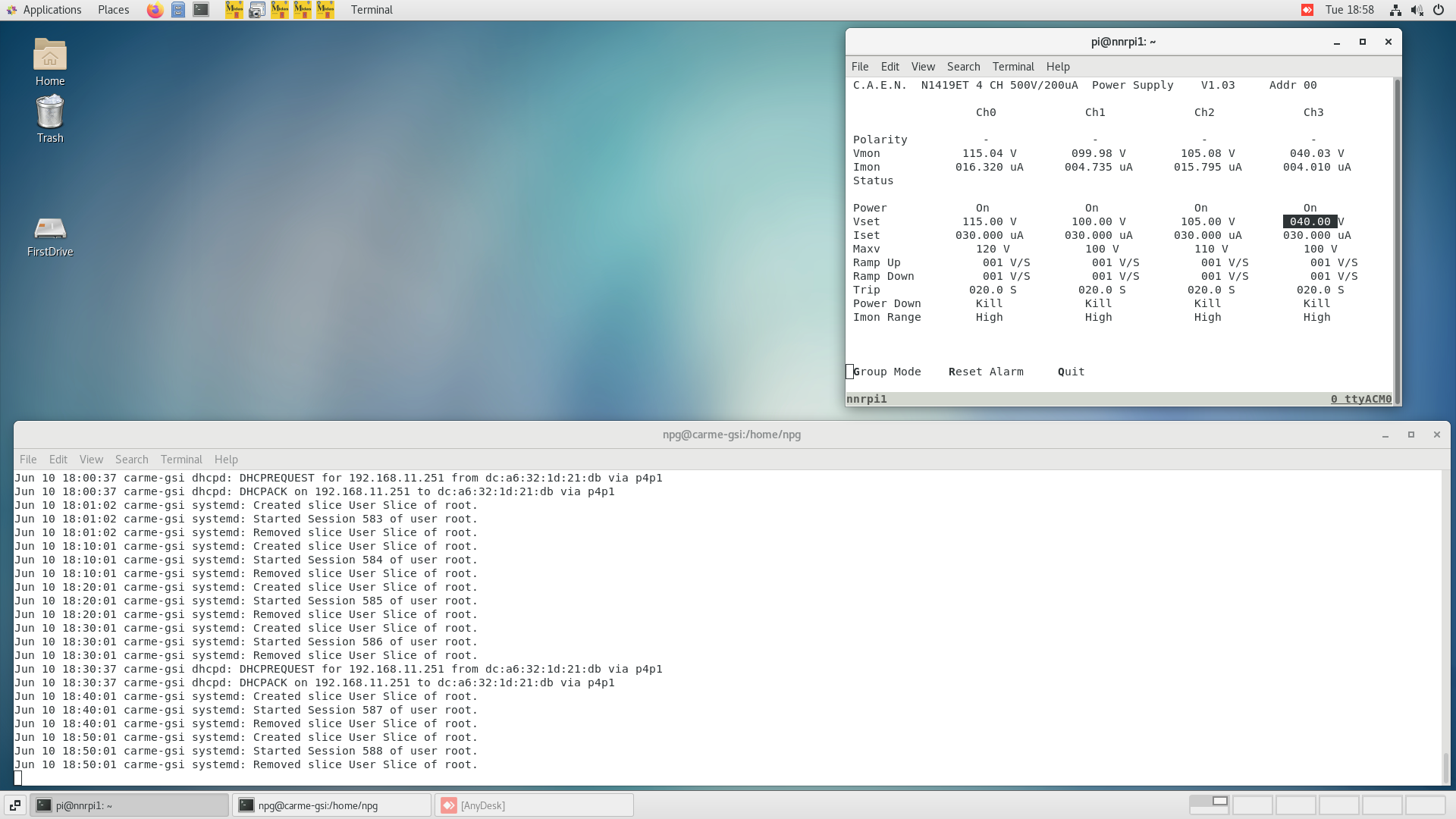Click Reset Alarm in the power supply interface
Screen dimensions: 1456x819
[x=986, y=372]
